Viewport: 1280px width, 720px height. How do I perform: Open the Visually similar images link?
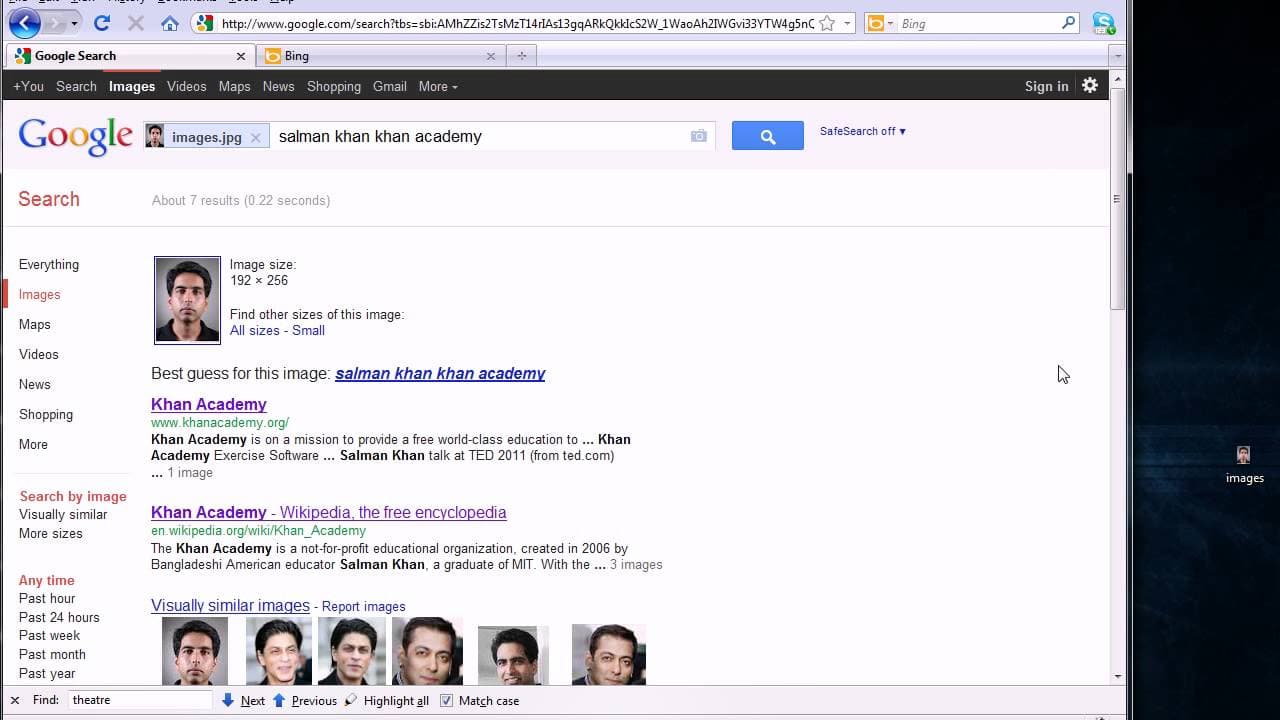[230, 605]
